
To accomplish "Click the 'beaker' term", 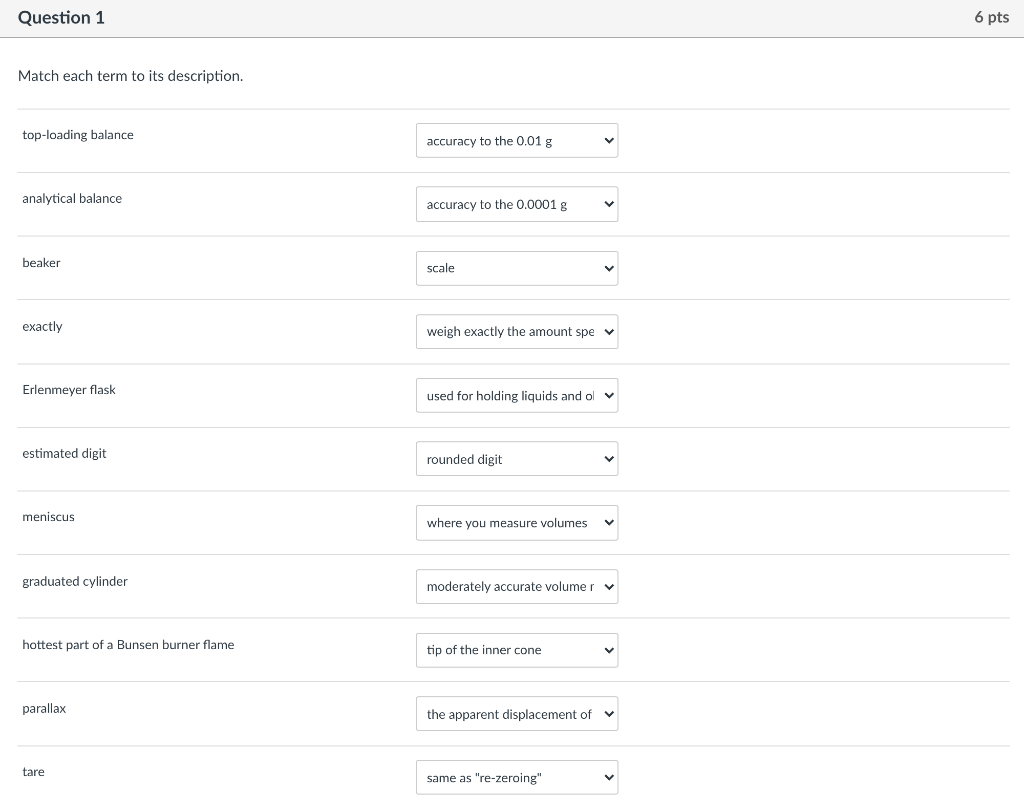I will point(41,263).
